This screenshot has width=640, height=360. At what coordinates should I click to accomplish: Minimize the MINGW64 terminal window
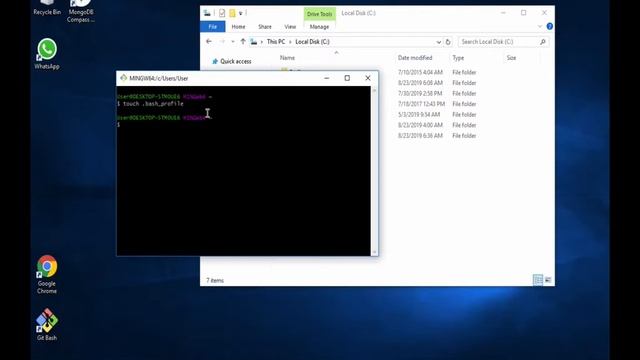point(327,78)
